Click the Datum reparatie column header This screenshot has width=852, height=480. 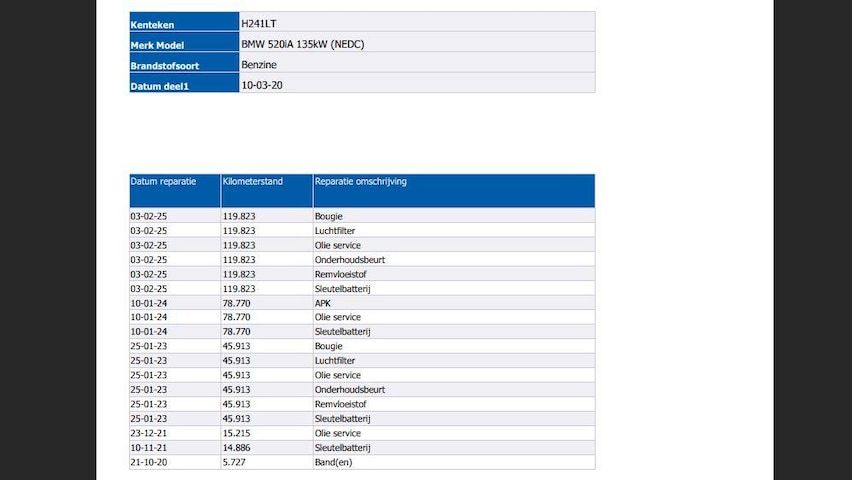click(175, 191)
